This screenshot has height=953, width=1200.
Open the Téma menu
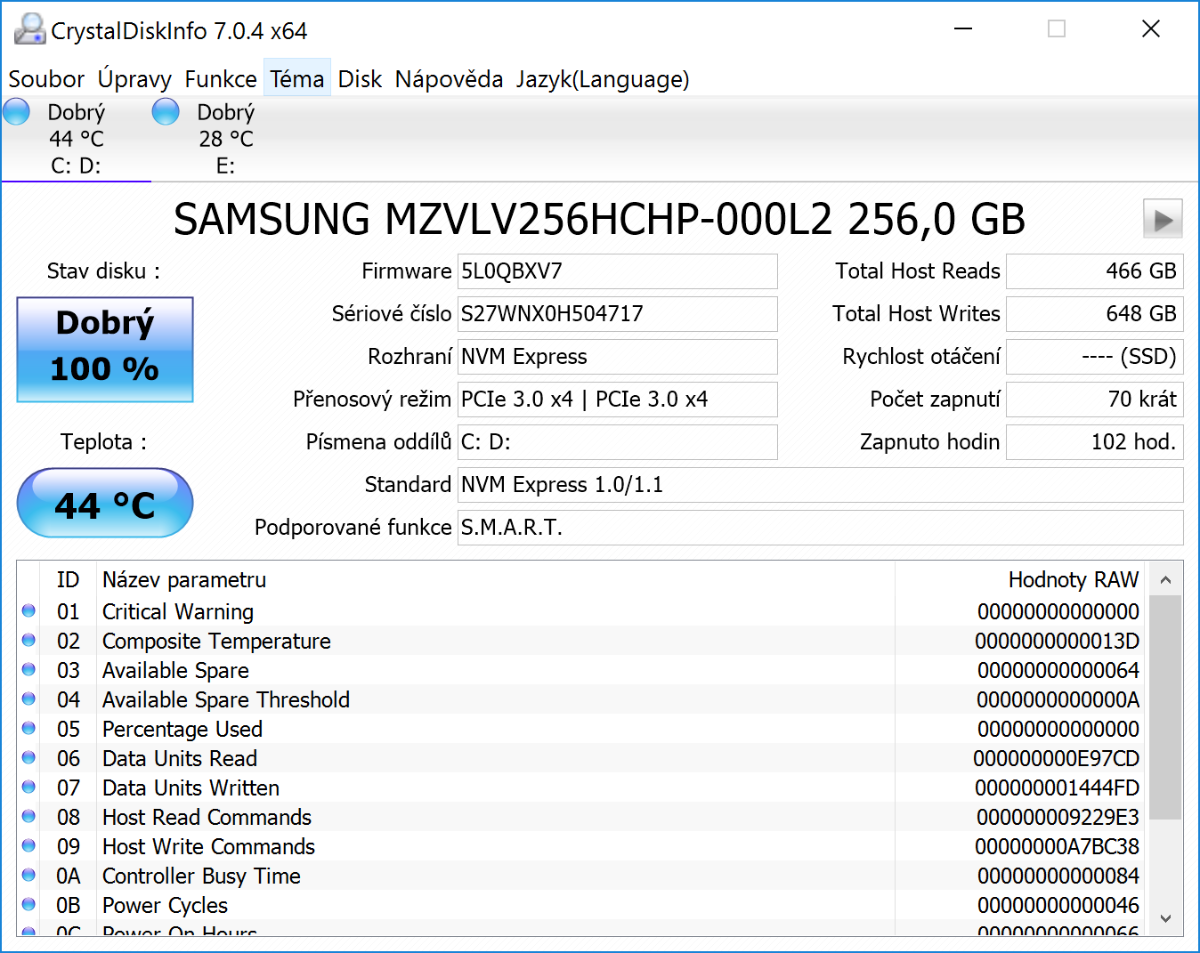click(297, 79)
